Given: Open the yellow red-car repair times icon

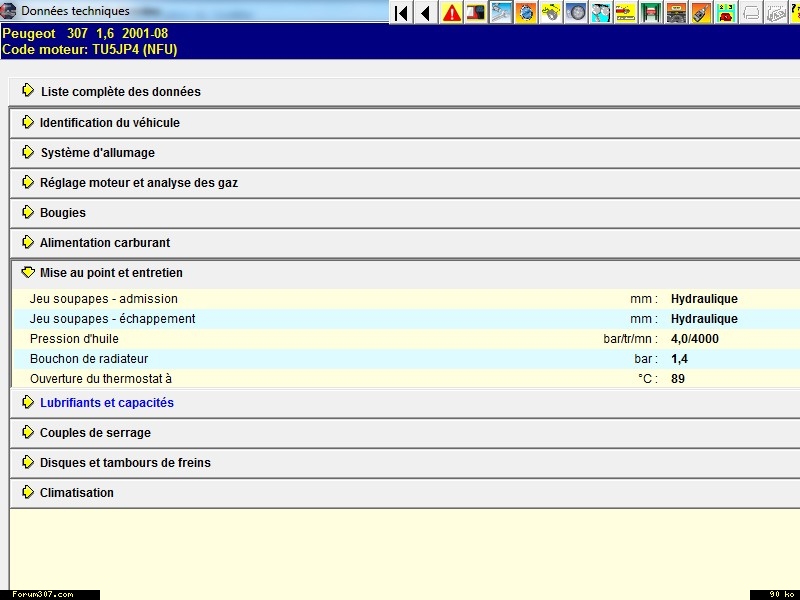Looking at the screenshot, I should [x=626, y=12].
